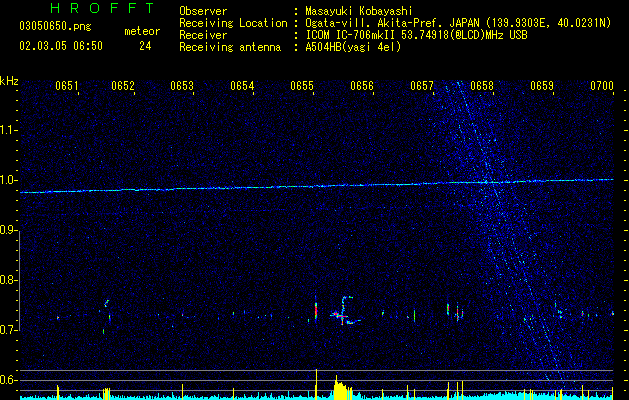Click the HROFFT title text
The width and height of the screenshot is (629, 400).
click(103, 8)
